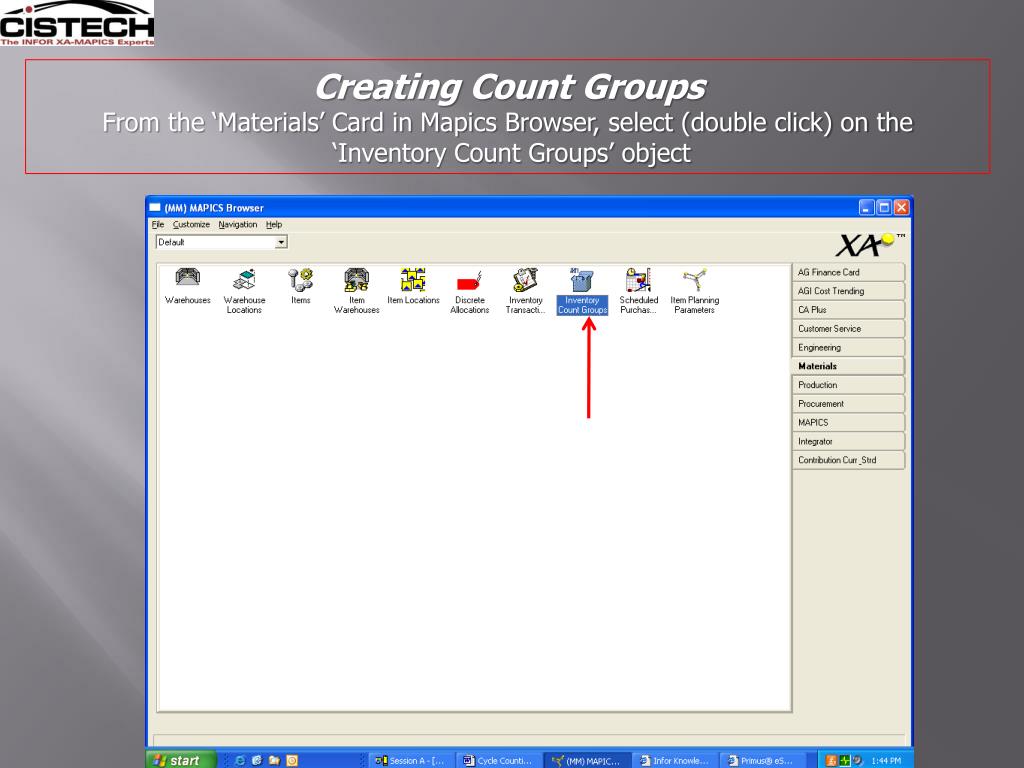Open the Customize menu

click(191, 224)
